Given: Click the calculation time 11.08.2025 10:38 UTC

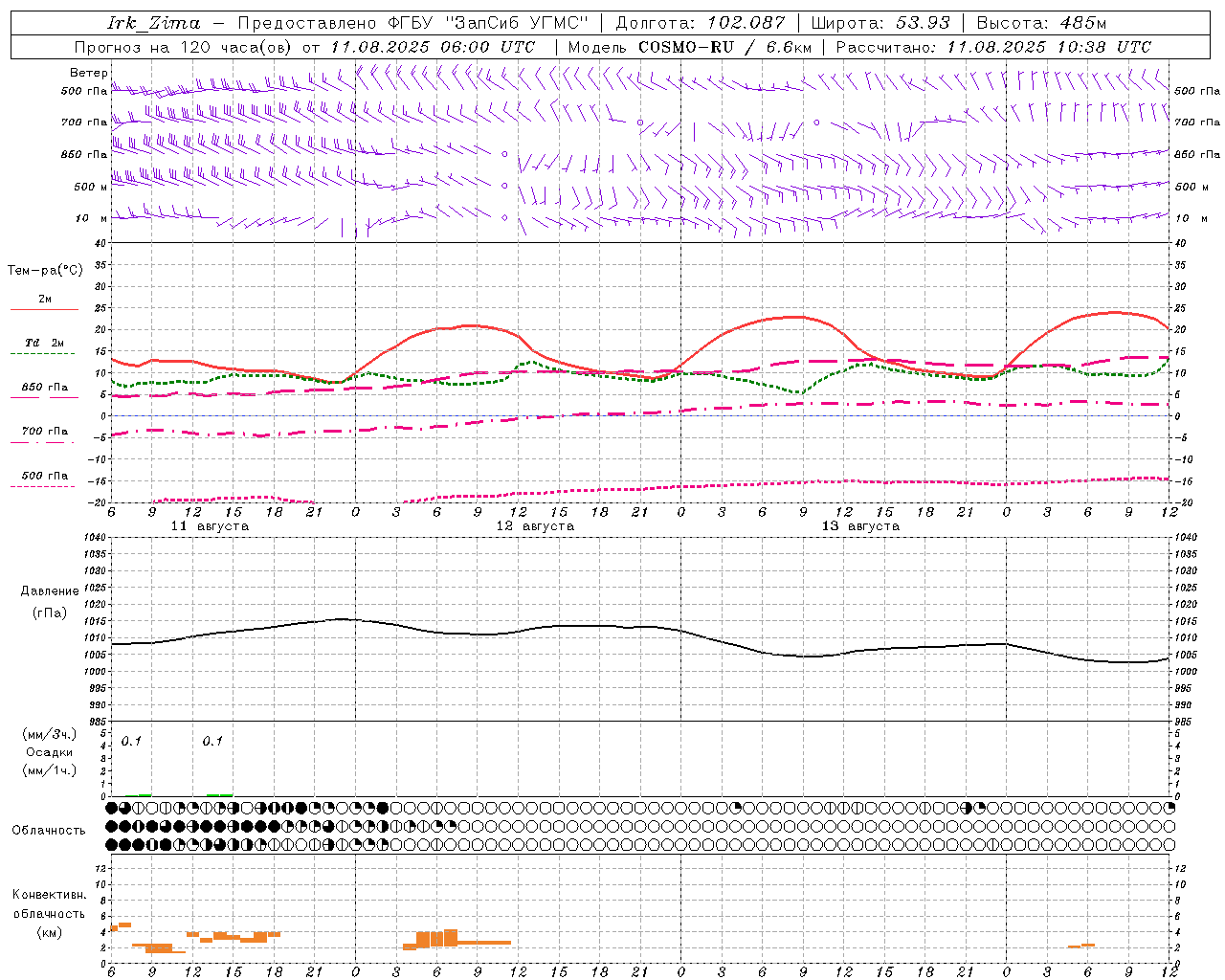Looking at the screenshot, I should (1049, 47).
